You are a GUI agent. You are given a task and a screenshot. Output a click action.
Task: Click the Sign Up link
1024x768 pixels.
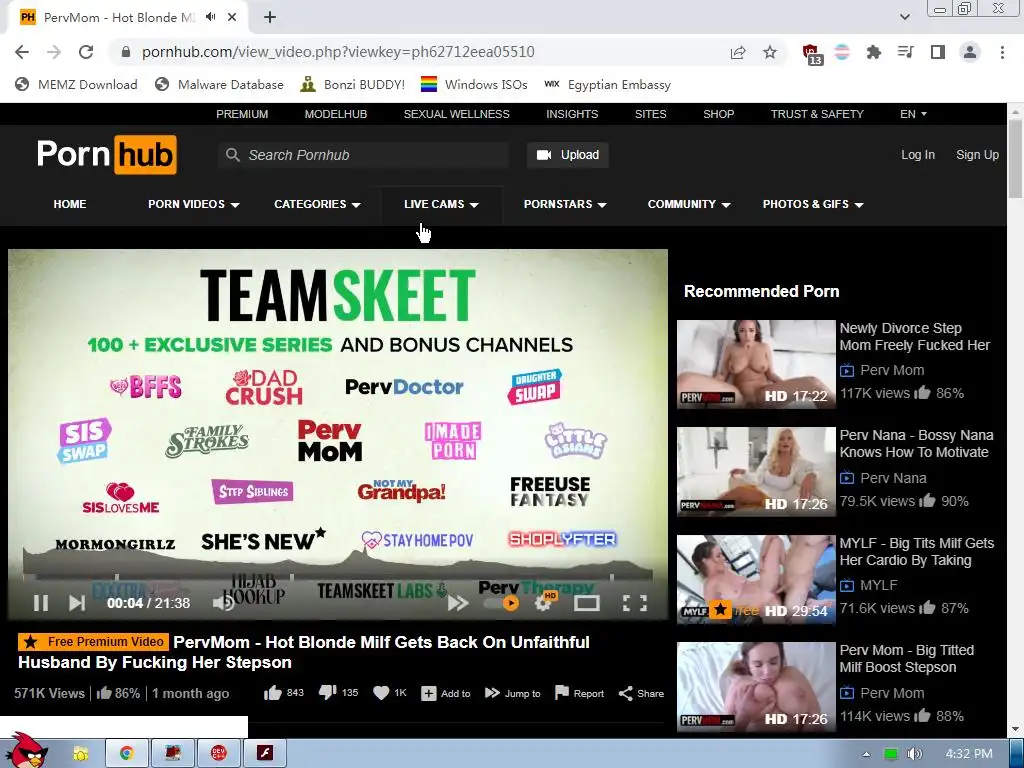tap(977, 155)
